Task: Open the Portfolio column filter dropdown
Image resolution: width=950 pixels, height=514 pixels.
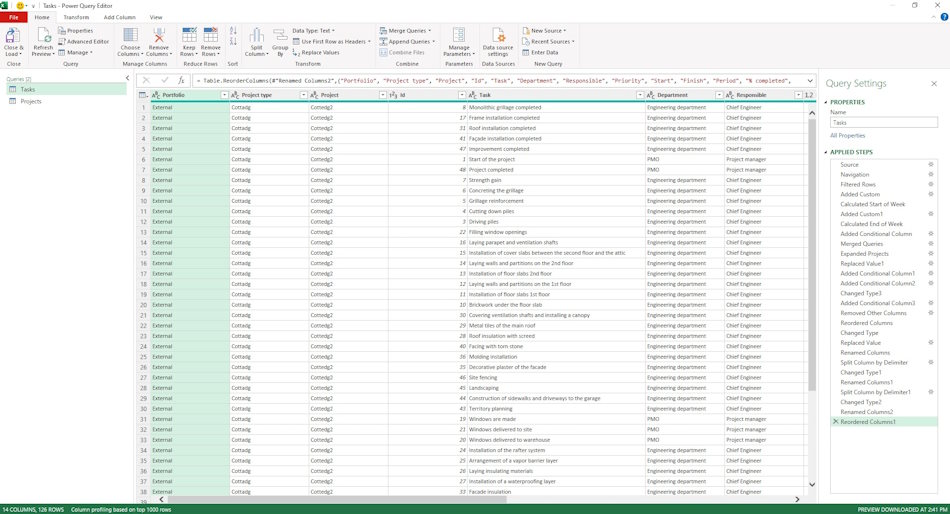Action: [x=224, y=95]
